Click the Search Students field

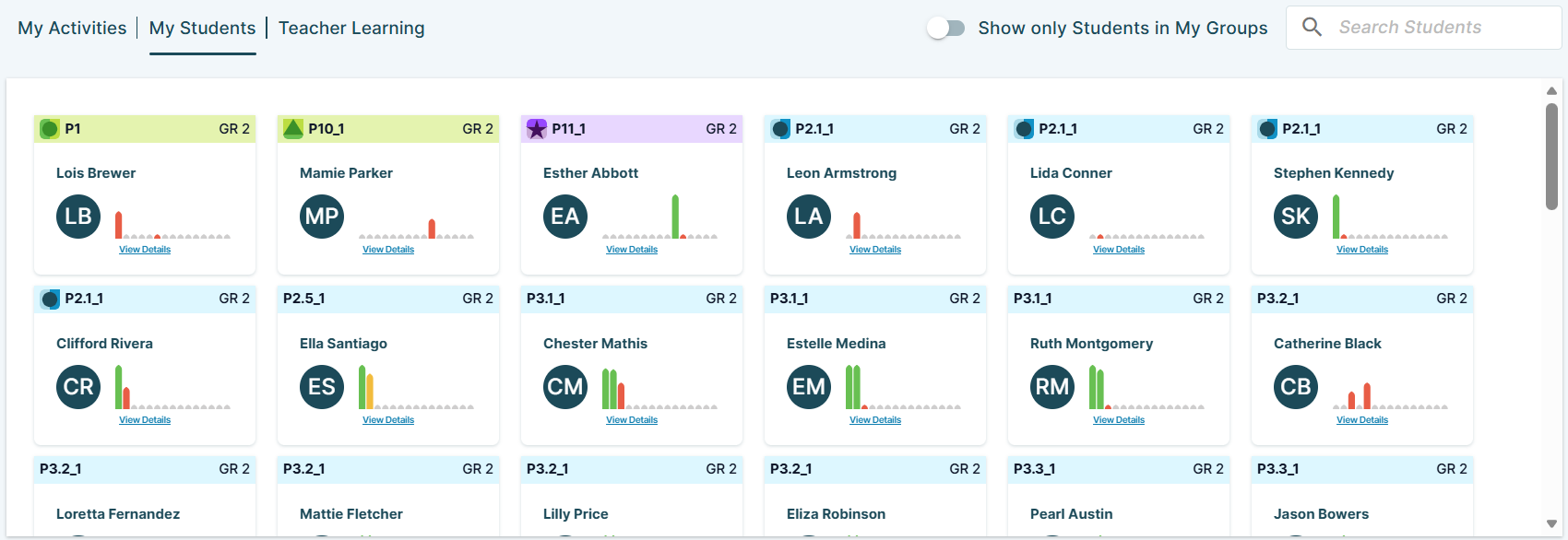tap(1423, 28)
